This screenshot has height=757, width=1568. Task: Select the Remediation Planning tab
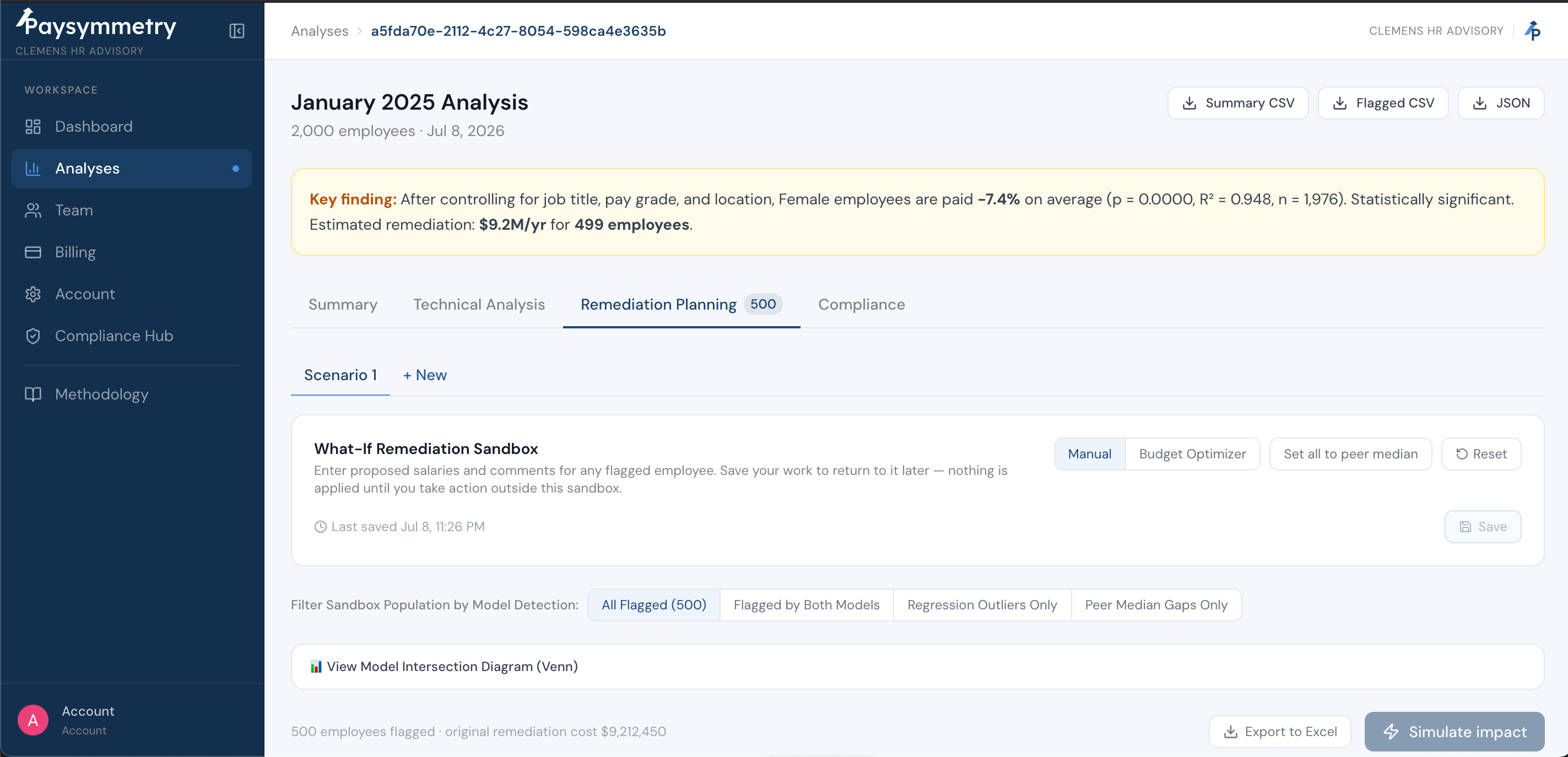681,304
